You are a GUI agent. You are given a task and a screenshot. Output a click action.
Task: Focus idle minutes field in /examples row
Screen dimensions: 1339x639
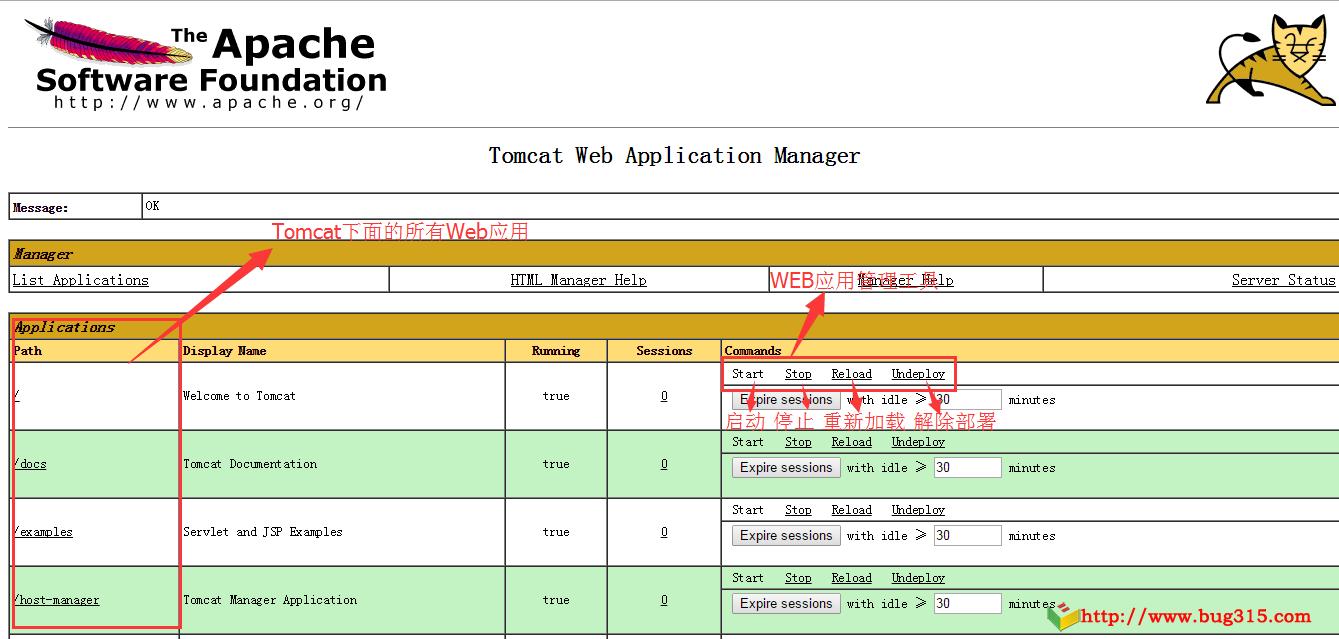[967, 536]
